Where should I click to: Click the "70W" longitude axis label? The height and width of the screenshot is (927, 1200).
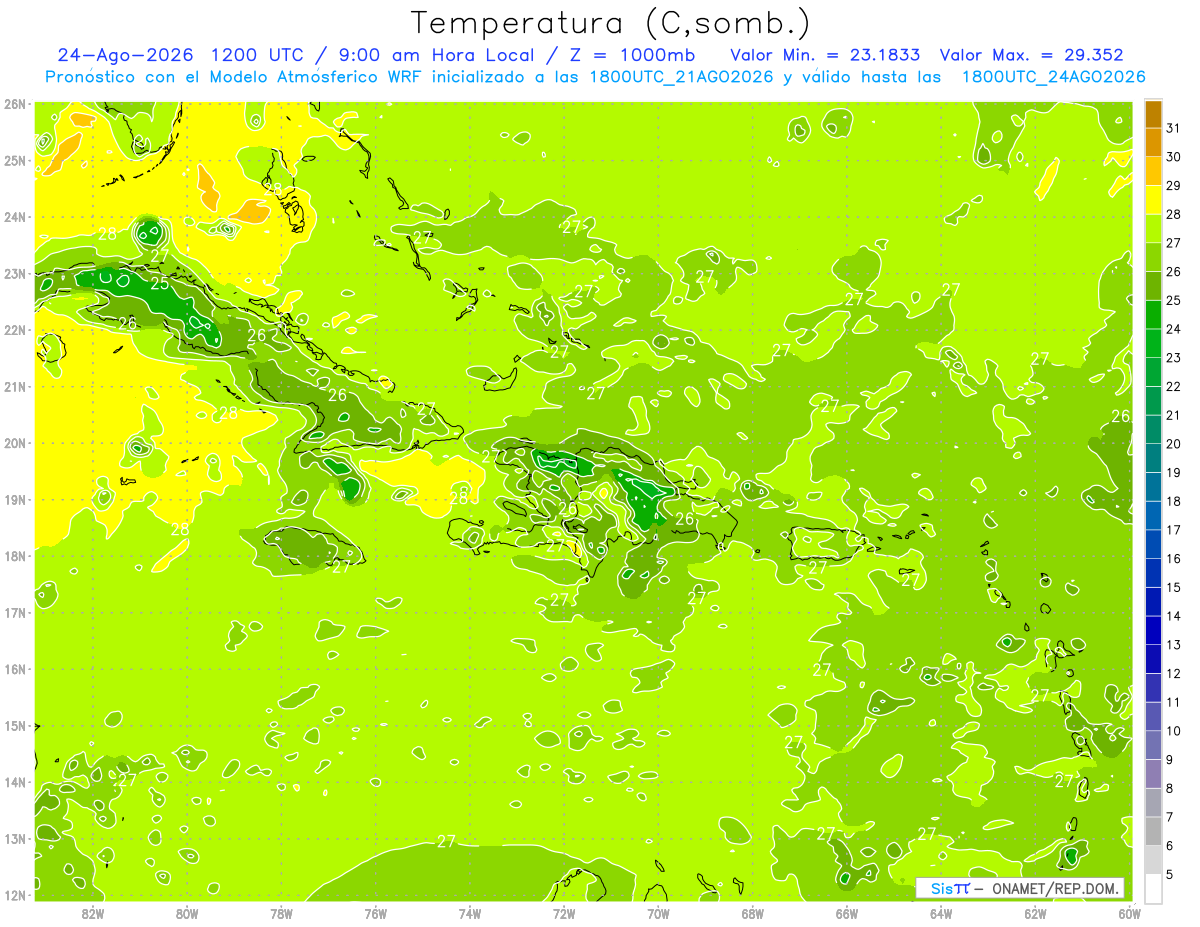[x=658, y=913]
